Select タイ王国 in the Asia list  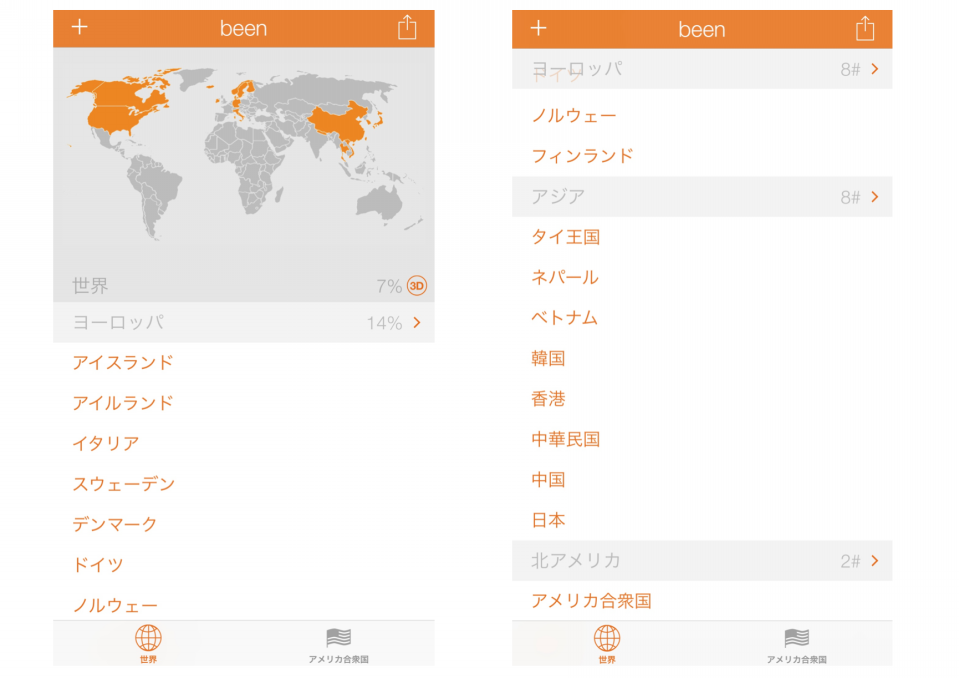point(565,237)
